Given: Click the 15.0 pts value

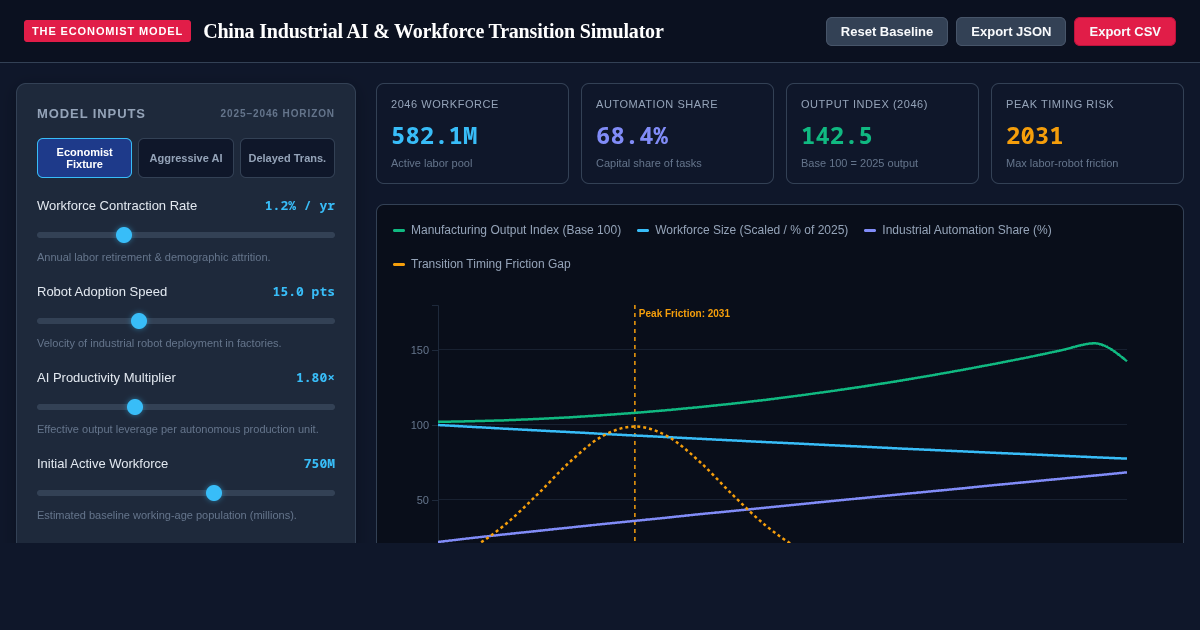Looking at the screenshot, I should point(304,292).
